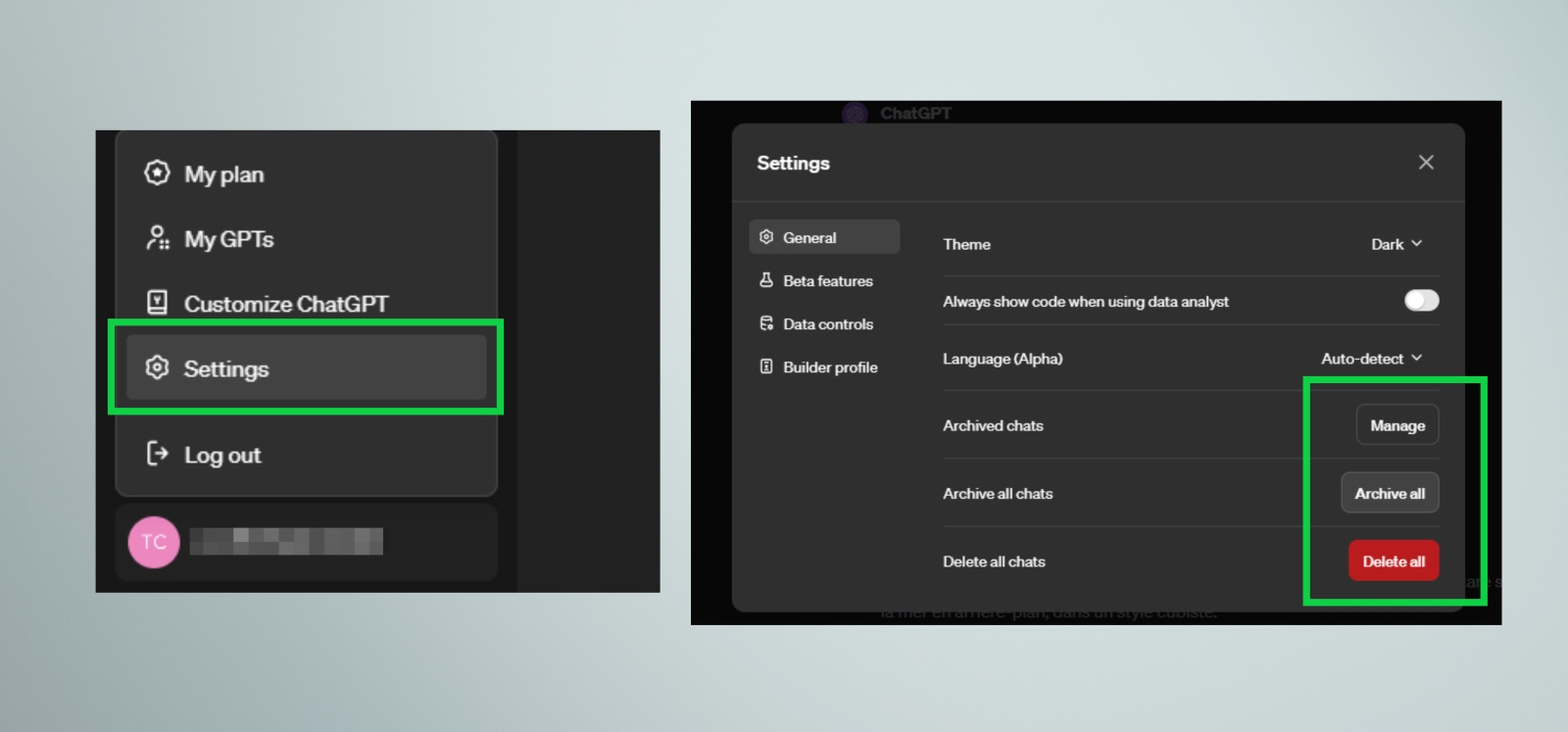Image resolution: width=1568 pixels, height=732 pixels.
Task: Click the Builder profile badge icon
Action: (x=766, y=366)
